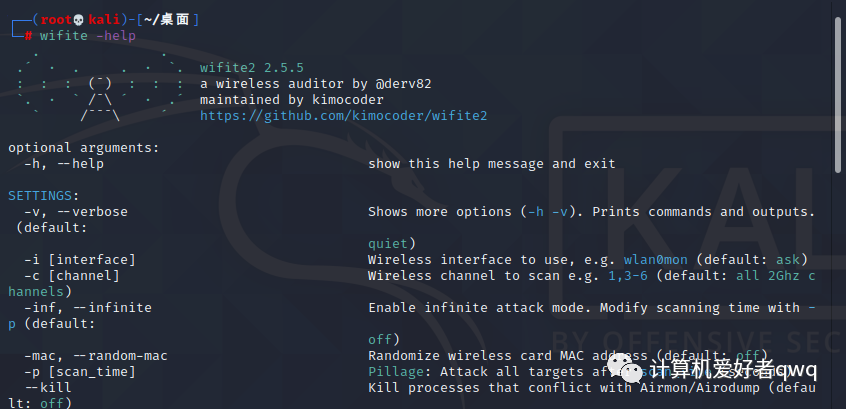Click the '-c [channel]' option
This screenshot has height=409, width=846.
point(72,276)
